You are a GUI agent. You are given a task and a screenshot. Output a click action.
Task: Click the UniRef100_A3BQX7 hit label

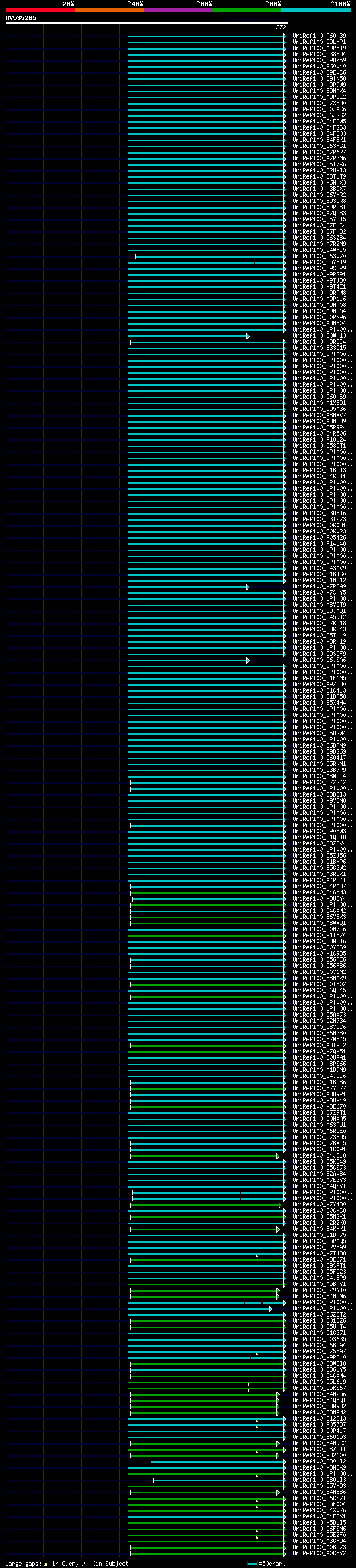(x=319, y=189)
